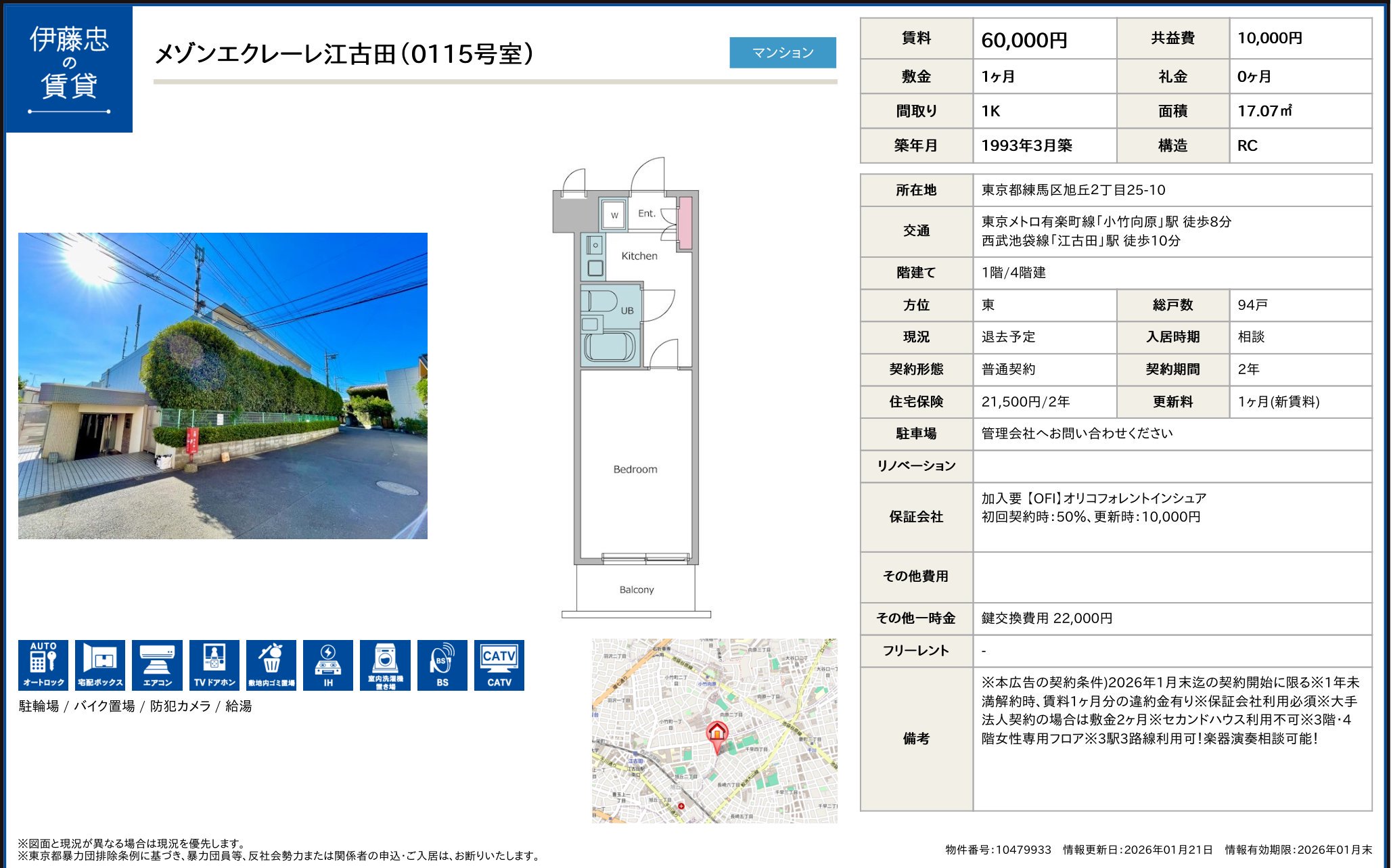Click the オートロック auto-lock amenity icon
The height and width of the screenshot is (868, 1391).
43,665
